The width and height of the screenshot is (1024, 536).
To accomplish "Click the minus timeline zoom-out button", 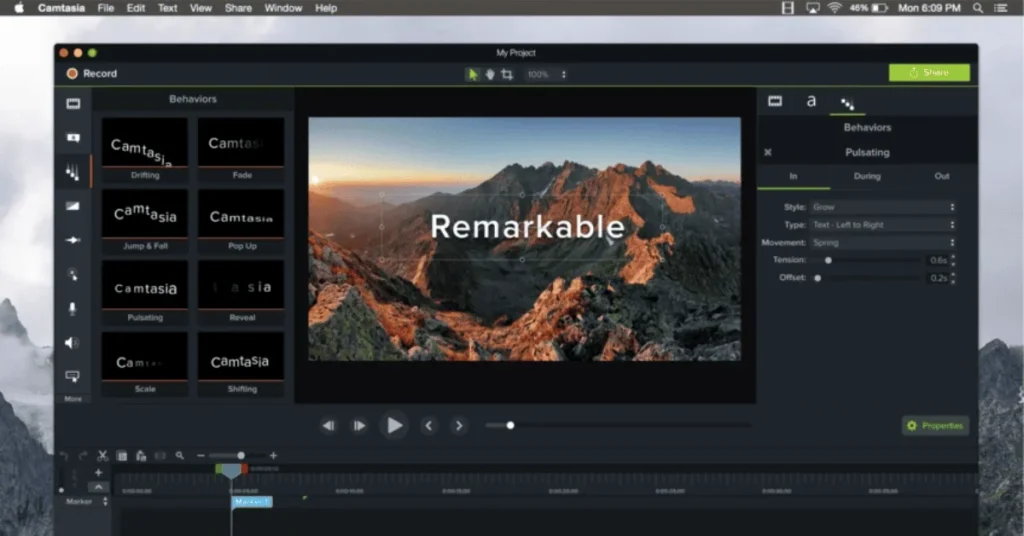I will point(201,456).
